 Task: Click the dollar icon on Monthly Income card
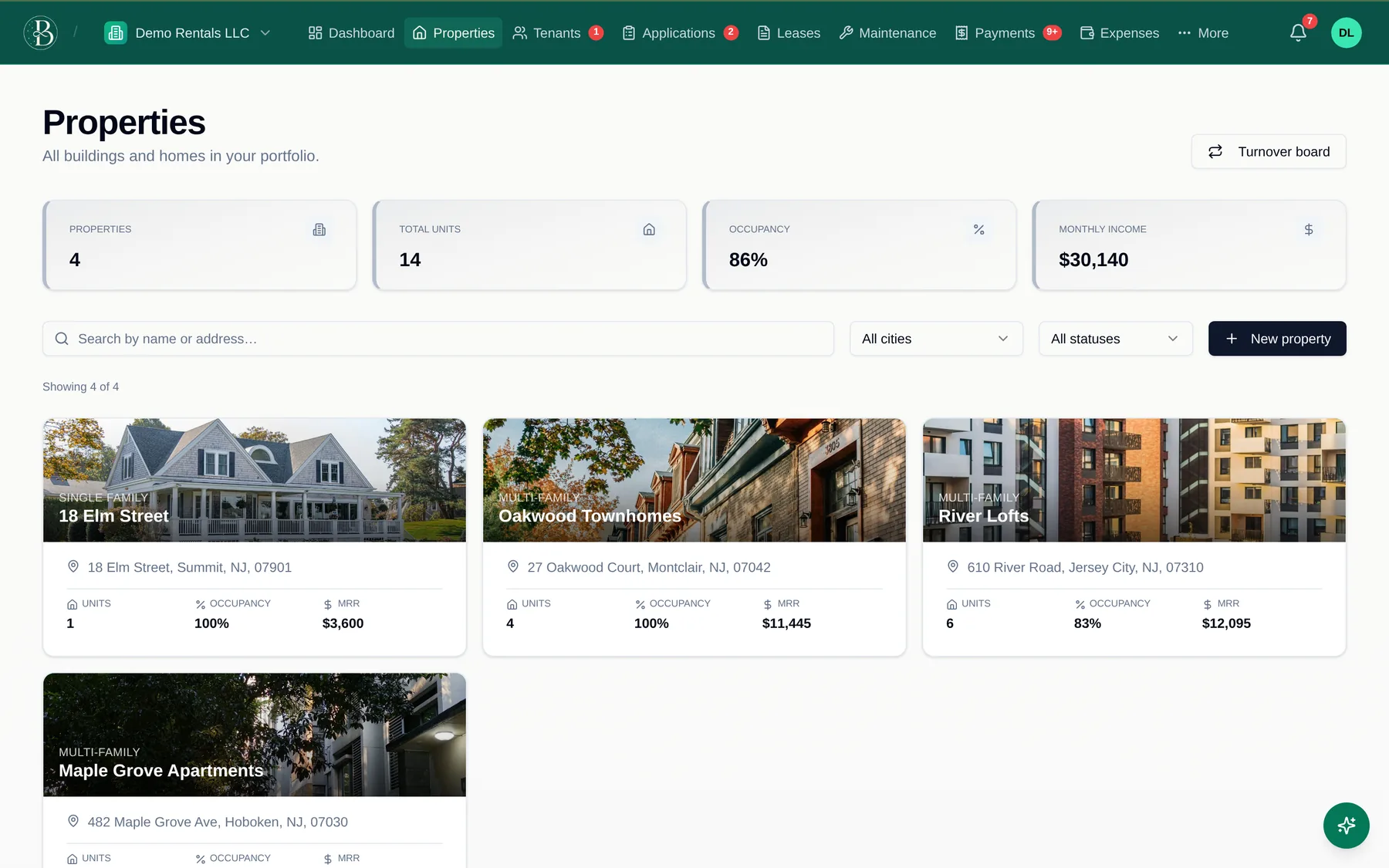[x=1309, y=230]
